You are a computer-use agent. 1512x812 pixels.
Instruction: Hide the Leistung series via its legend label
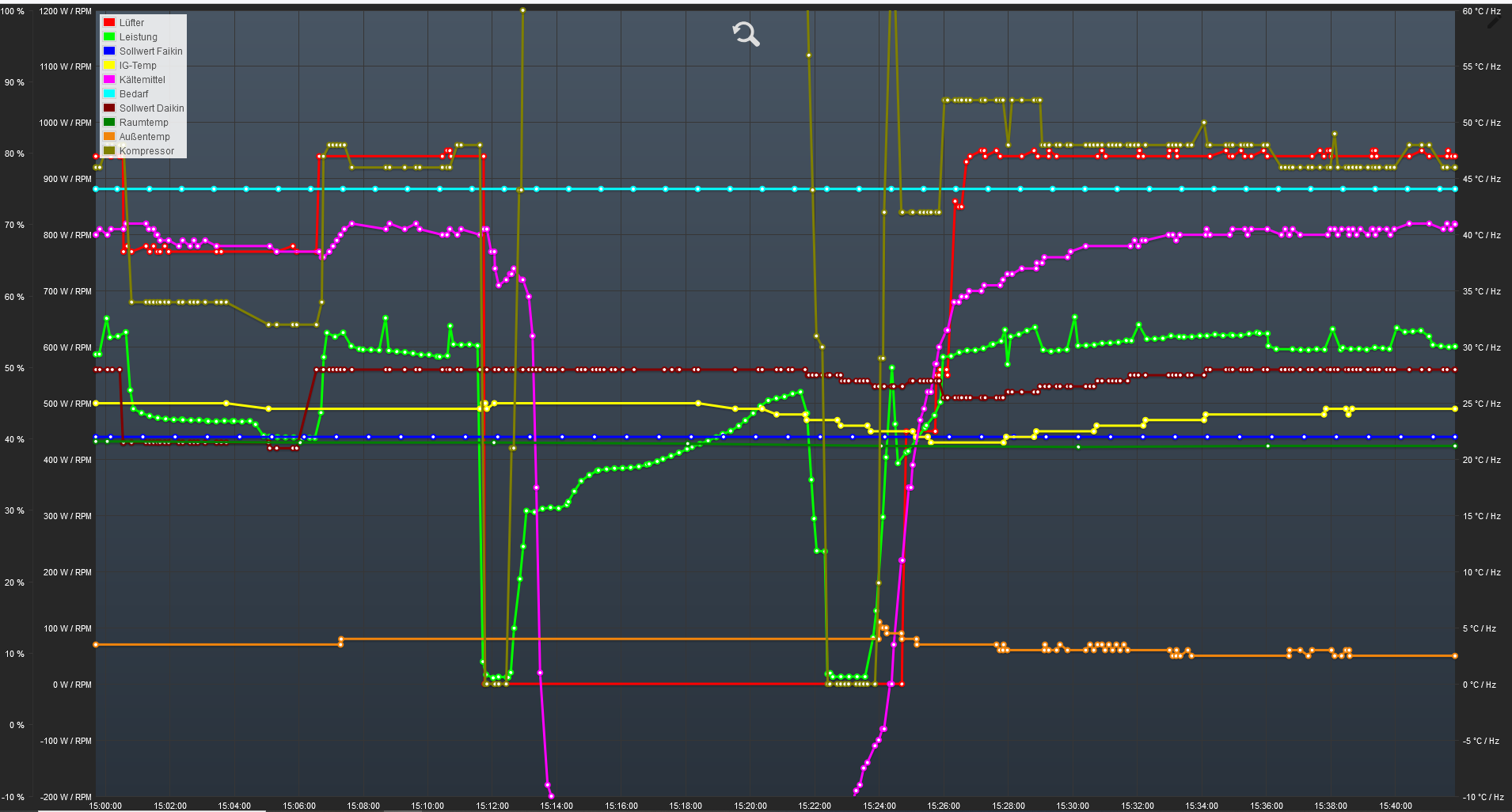138,37
